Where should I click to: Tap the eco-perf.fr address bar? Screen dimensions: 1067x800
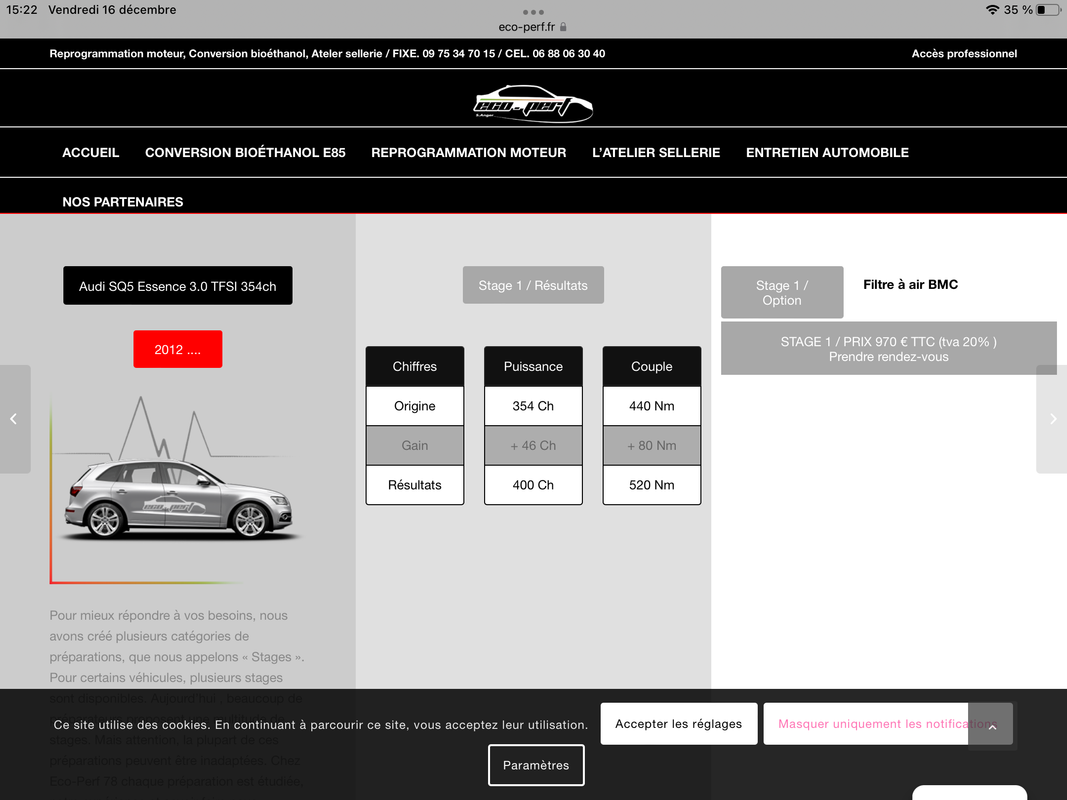pyautogui.click(x=533, y=27)
